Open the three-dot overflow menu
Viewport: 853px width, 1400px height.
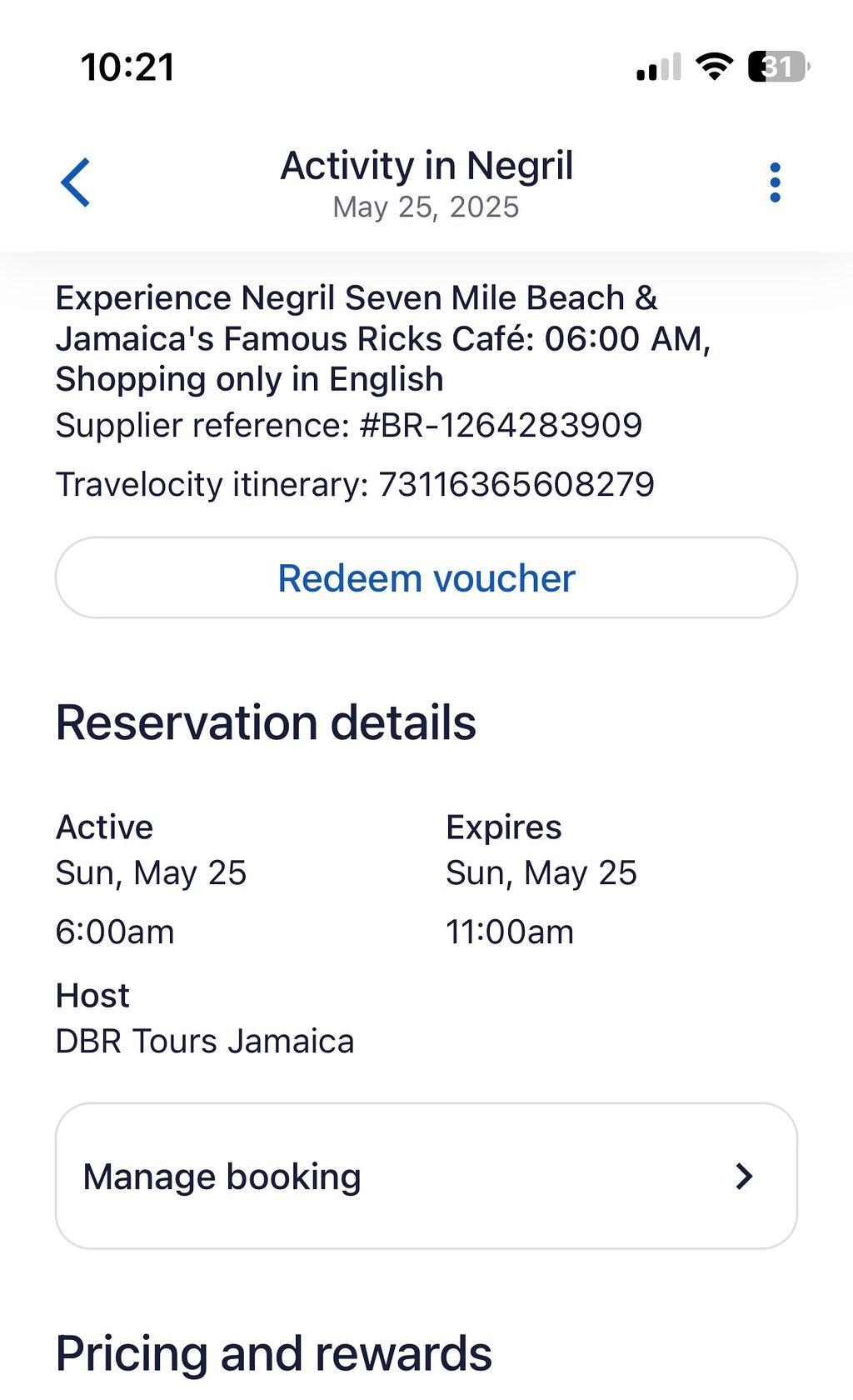(x=775, y=182)
